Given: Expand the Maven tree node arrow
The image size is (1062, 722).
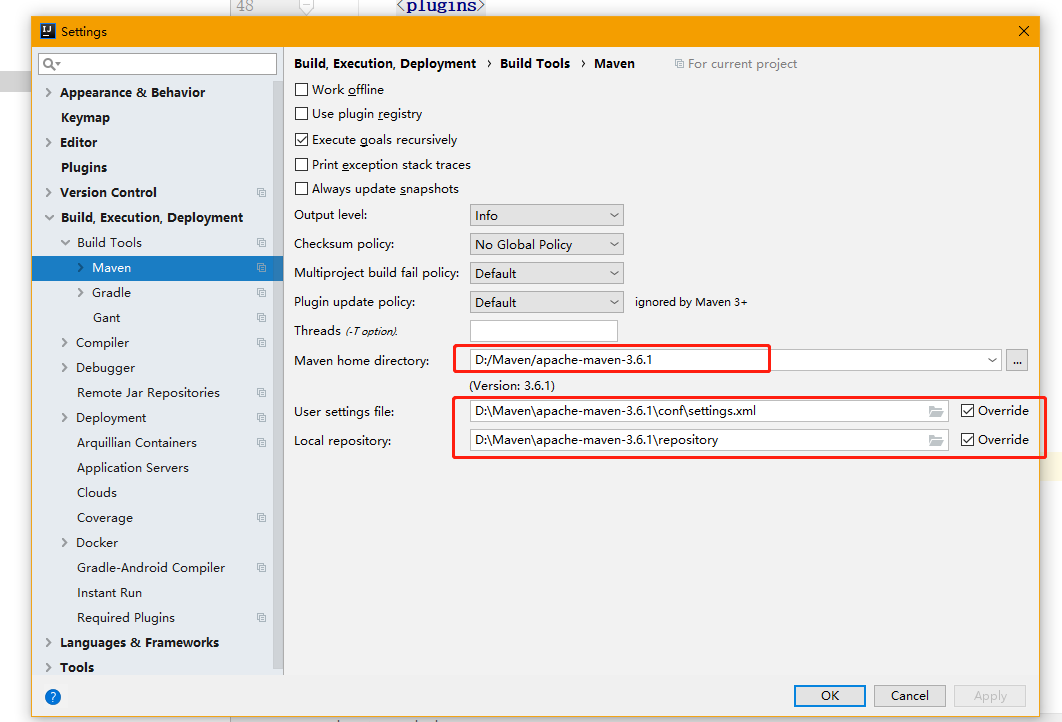Looking at the screenshot, I should pos(80,268).
